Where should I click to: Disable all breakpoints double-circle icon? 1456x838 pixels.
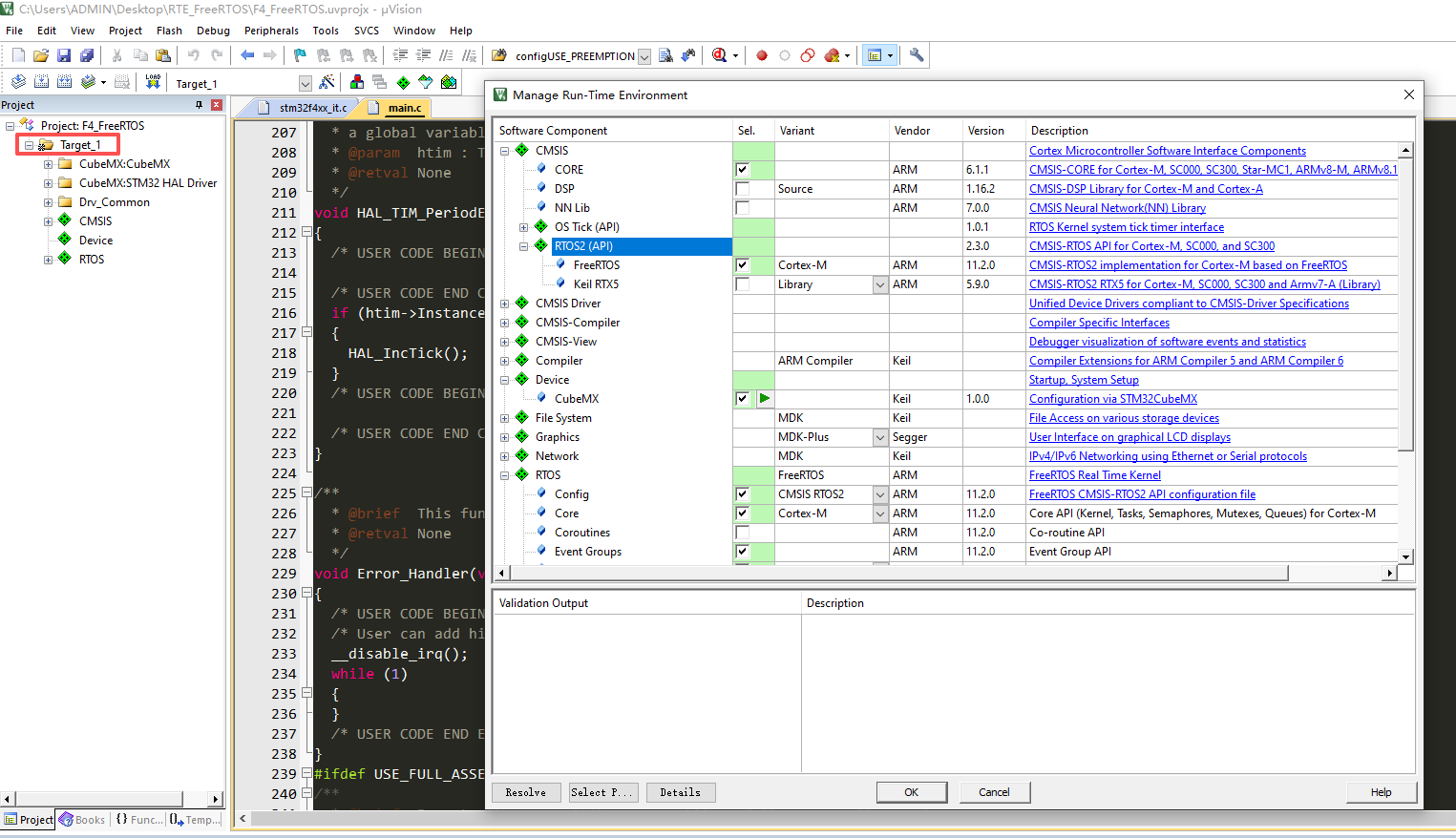tap(808, 55)
